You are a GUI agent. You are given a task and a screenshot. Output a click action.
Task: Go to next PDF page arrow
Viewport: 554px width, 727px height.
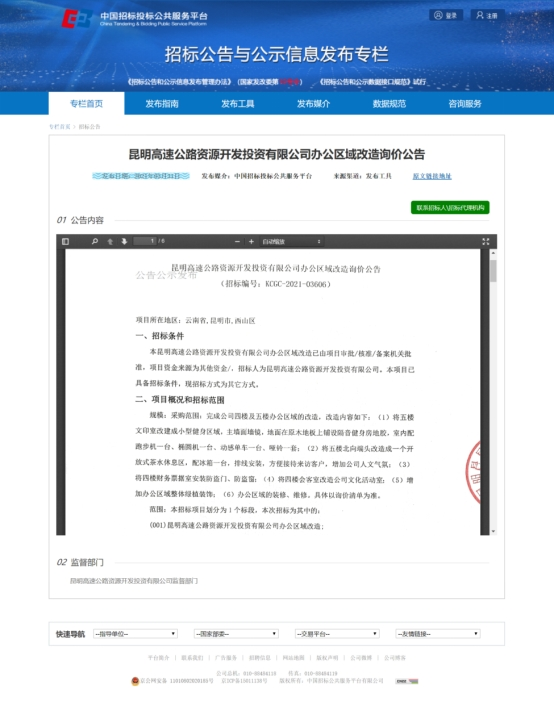coord(124,242)
